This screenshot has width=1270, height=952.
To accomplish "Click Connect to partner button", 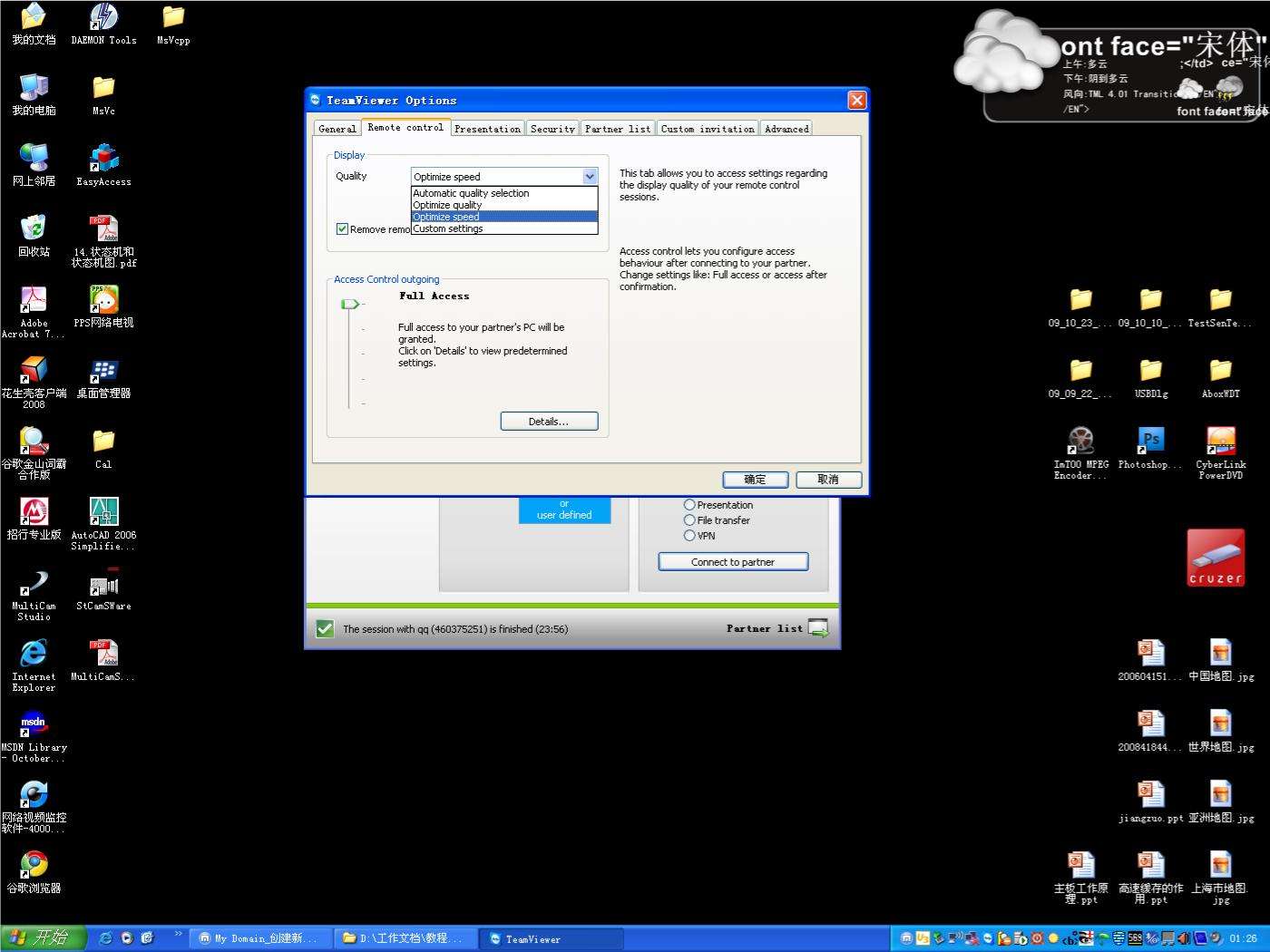I will pyautogui.click(x=733, y=562).
